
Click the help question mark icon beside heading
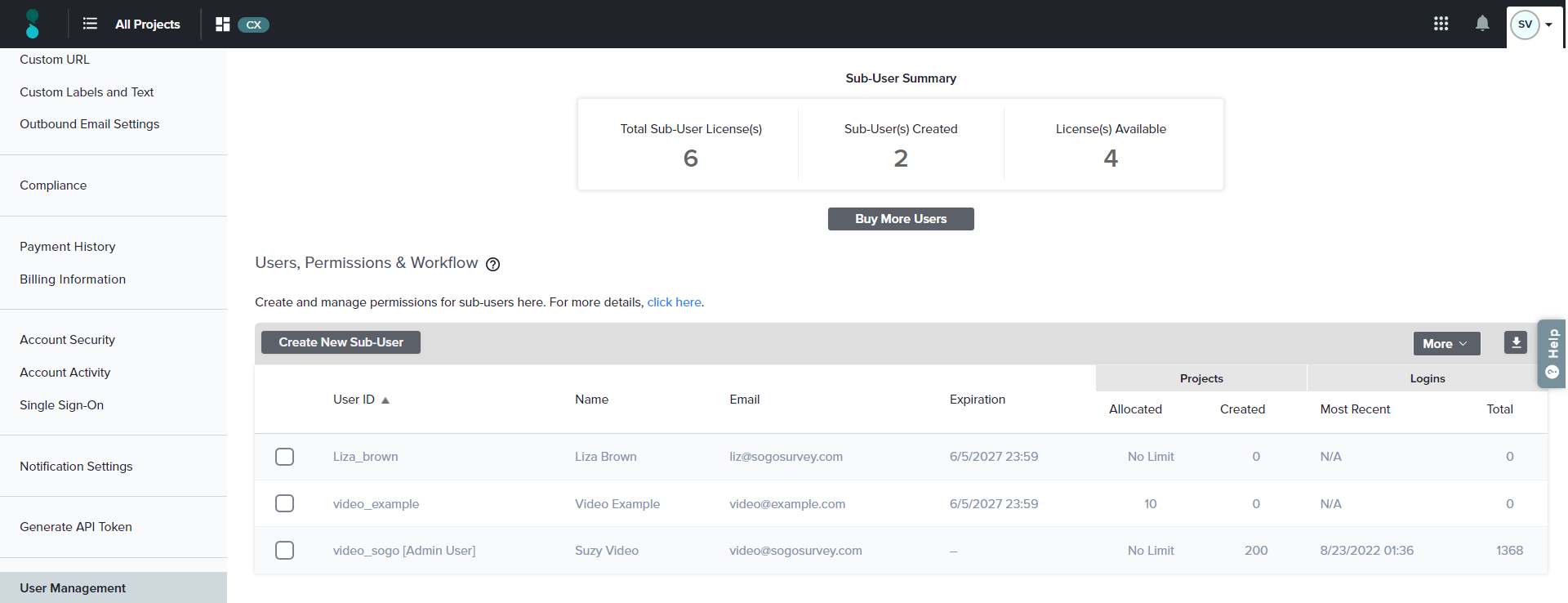[492, 264]
